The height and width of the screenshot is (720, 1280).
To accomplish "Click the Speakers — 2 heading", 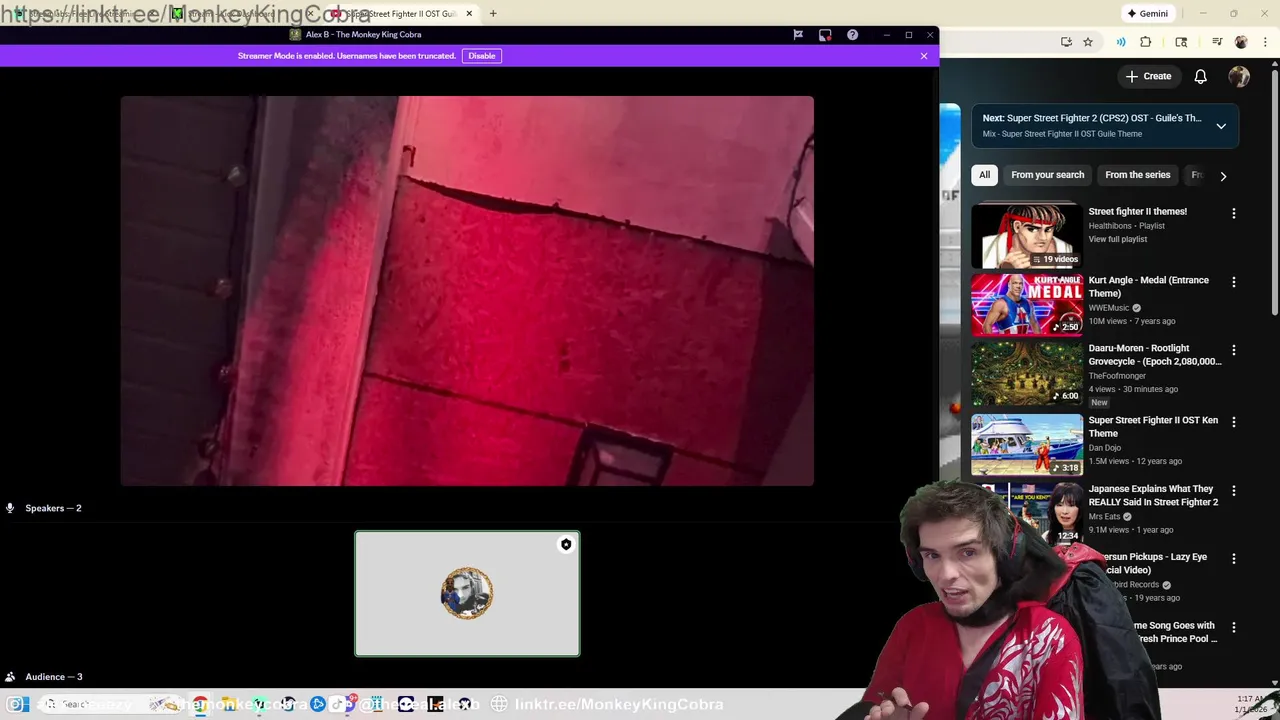I will coord(53,508).
